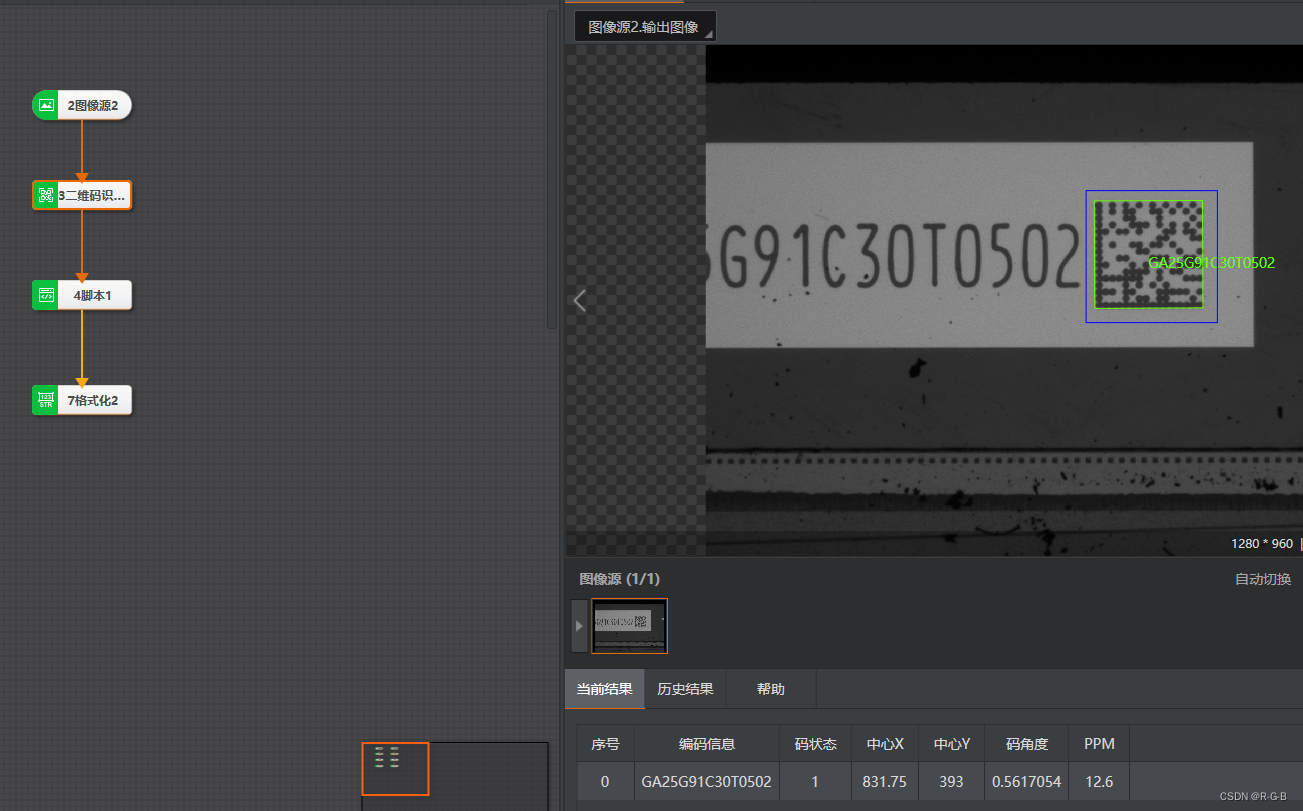Image resolution: width=1303 pixels, height=811 pixels.
Task: Click the flow minimap viewport rectangle
Action: [x=395, y=768]
